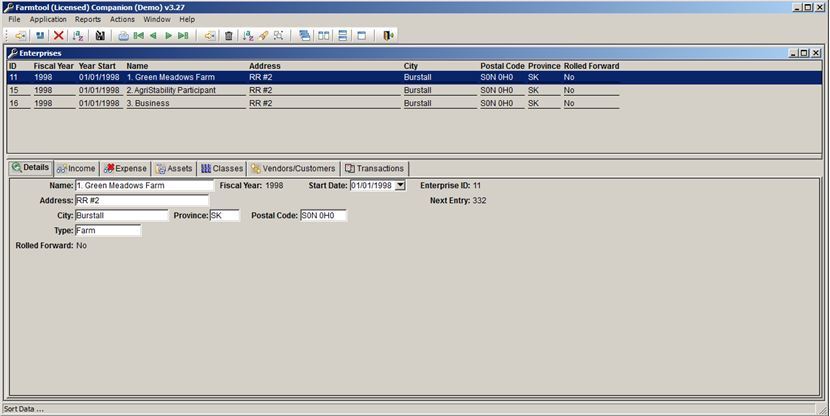Expand the Start Date dropdown arrow
830x416 pixels.
(x=401, y=186)
